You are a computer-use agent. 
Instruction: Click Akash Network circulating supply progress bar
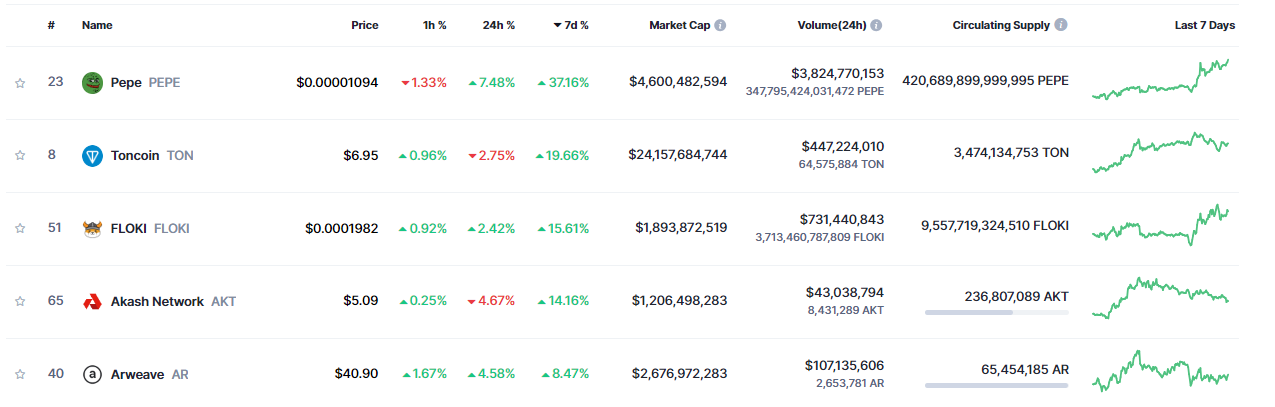pos(996,313)
